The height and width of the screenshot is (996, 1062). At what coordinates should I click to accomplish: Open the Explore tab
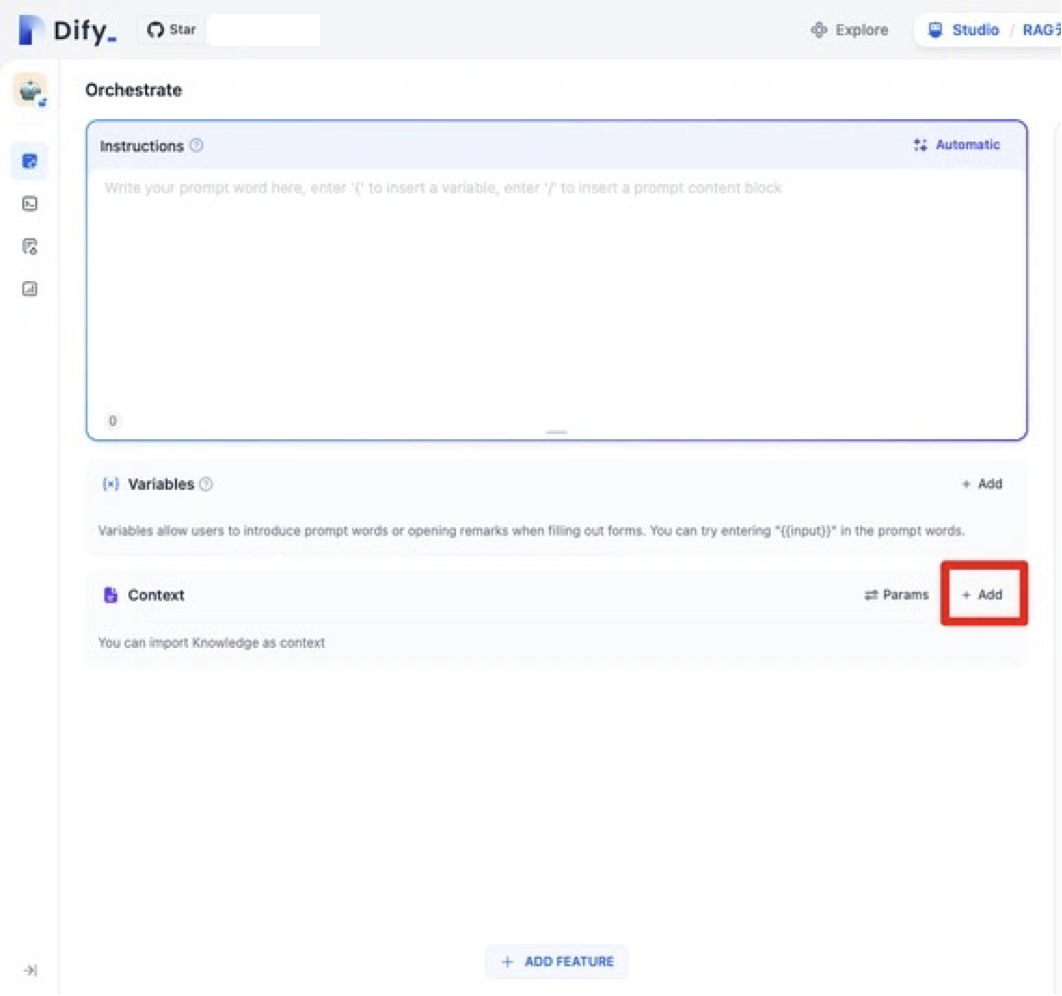849,30
